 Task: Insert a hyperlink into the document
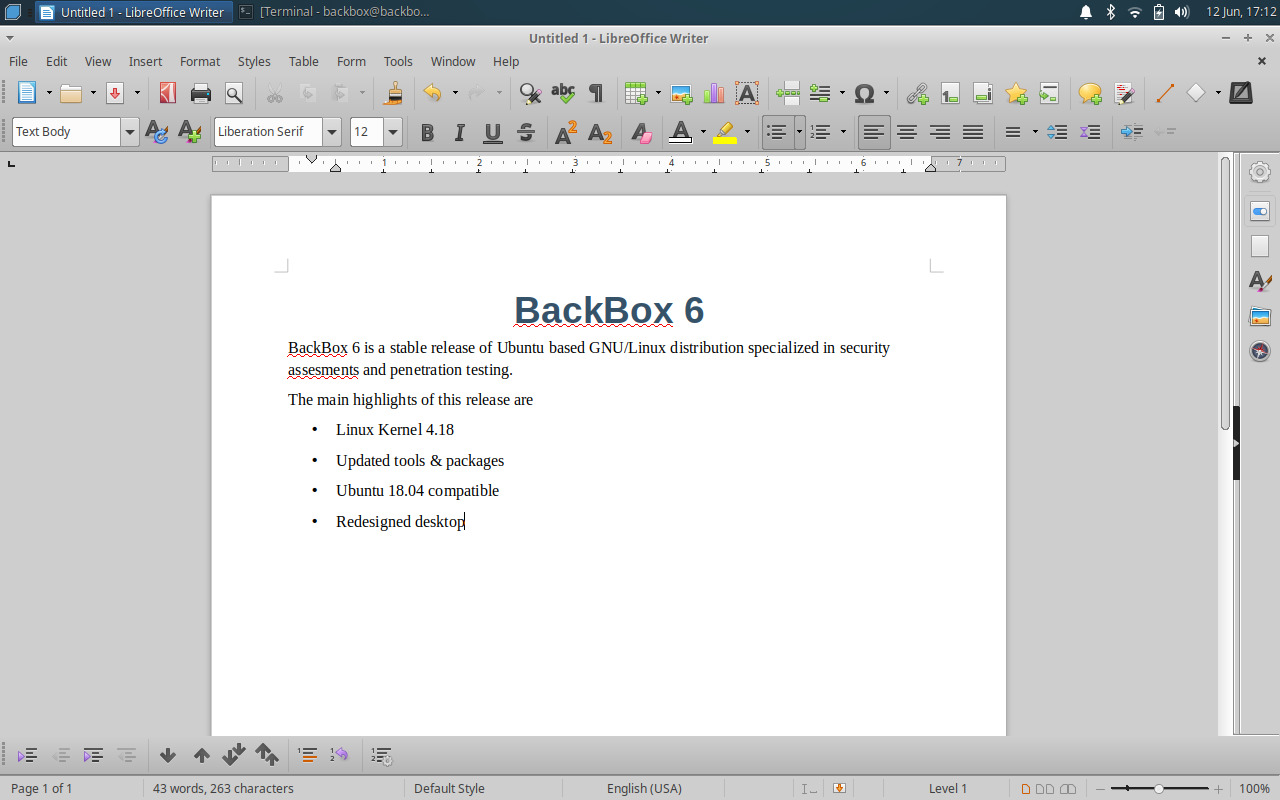tap(917, 93)
